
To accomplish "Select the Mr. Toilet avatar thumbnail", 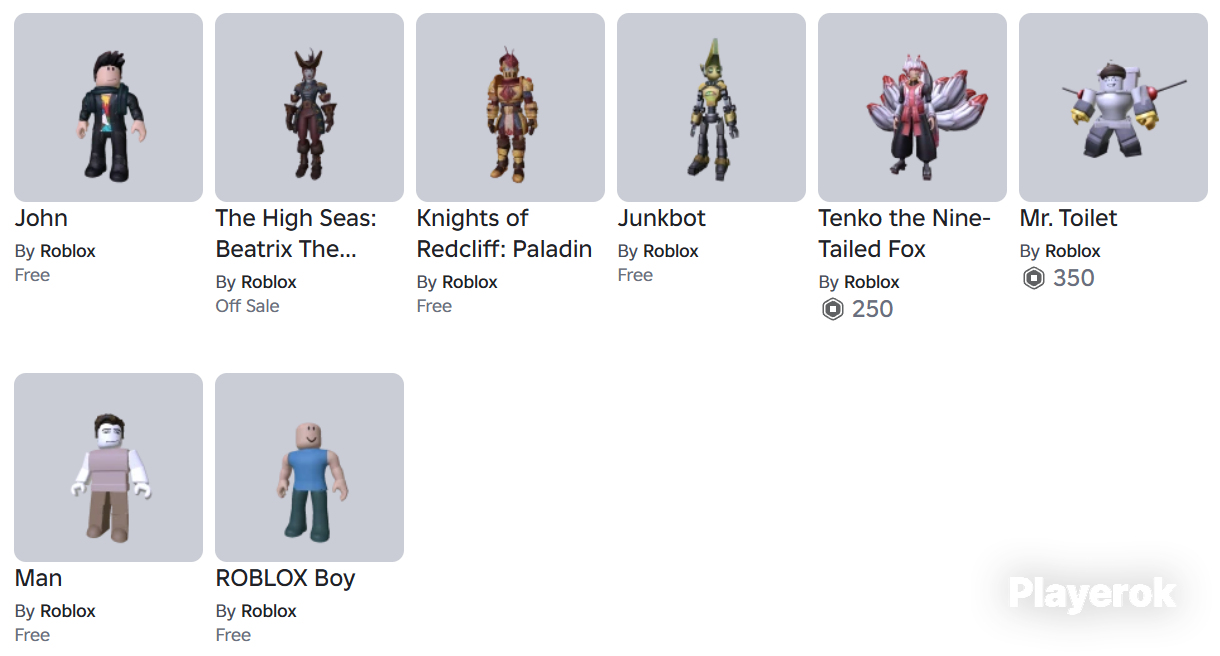I will (1113, 107).
